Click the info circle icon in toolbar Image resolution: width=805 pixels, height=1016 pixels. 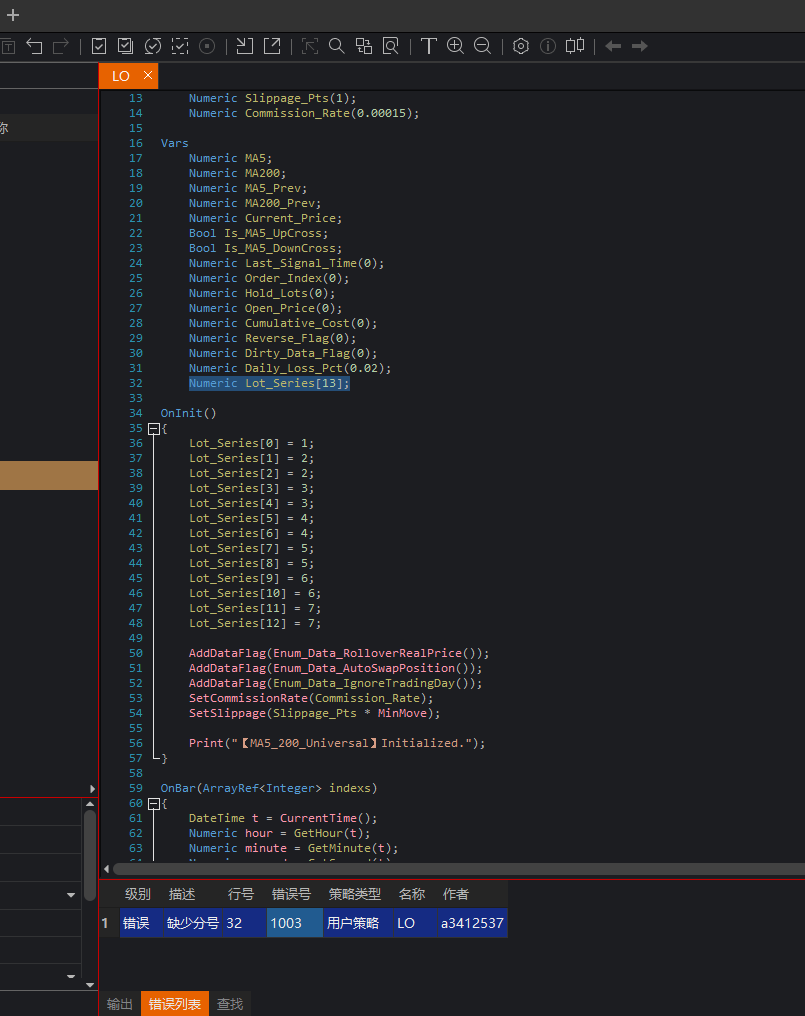click(547, 46)
